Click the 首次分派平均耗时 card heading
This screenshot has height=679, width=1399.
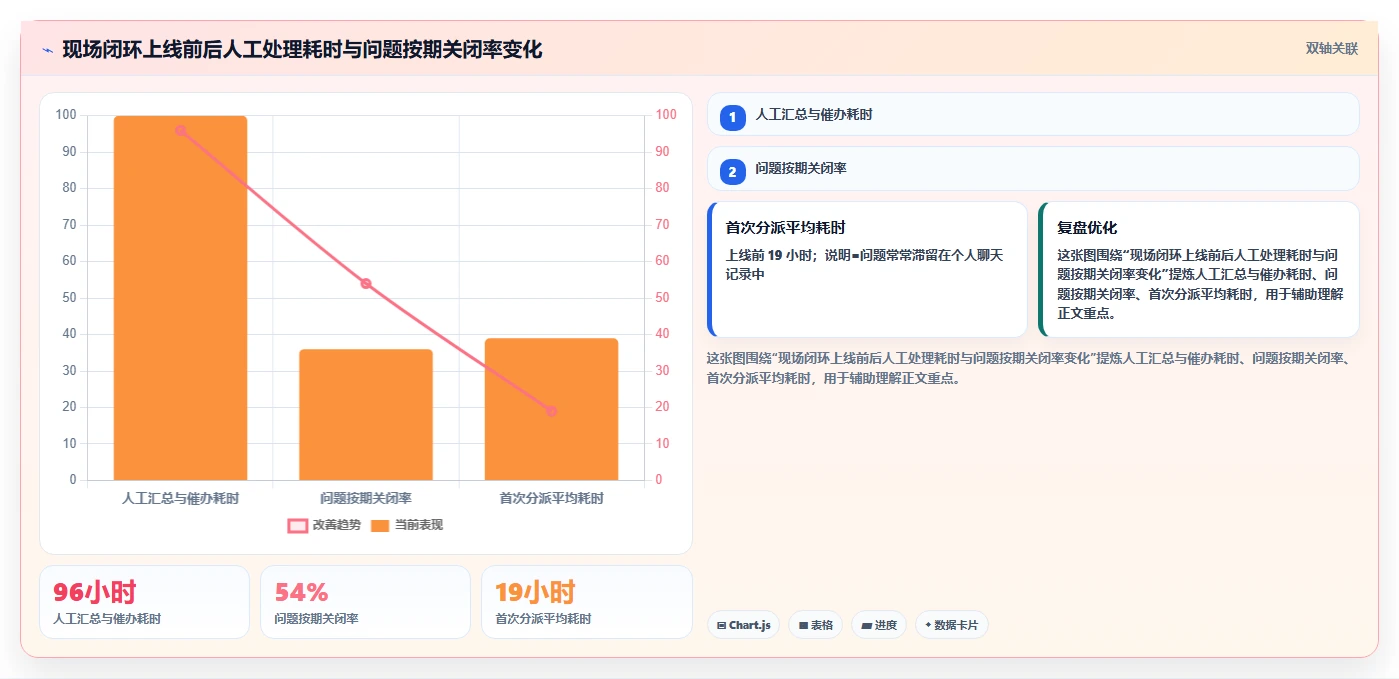786,228
